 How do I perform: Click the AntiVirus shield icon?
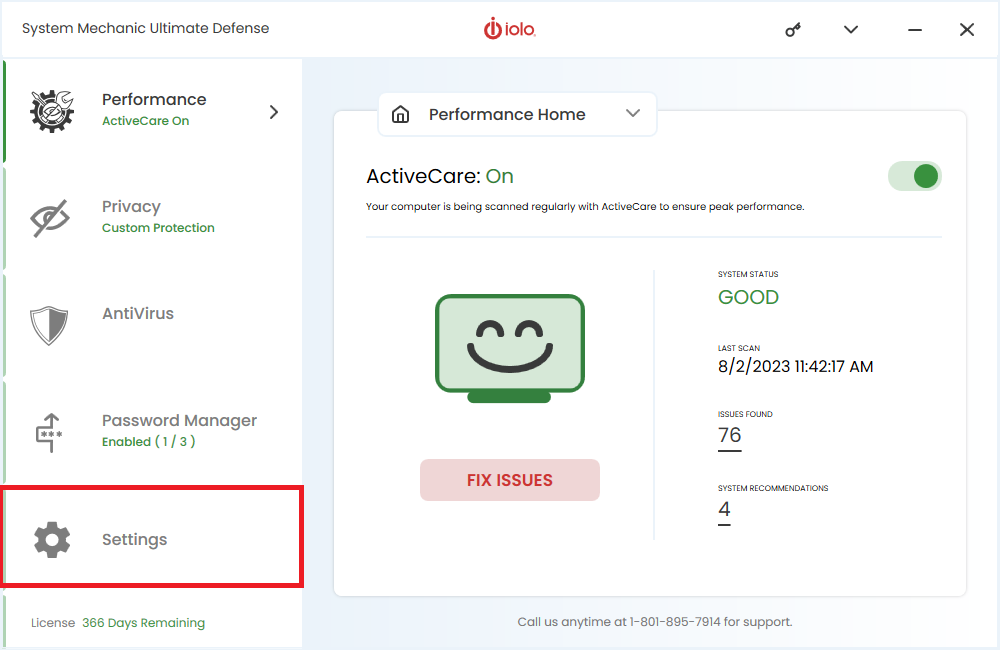pyautogui.click(x=49, y=325)
